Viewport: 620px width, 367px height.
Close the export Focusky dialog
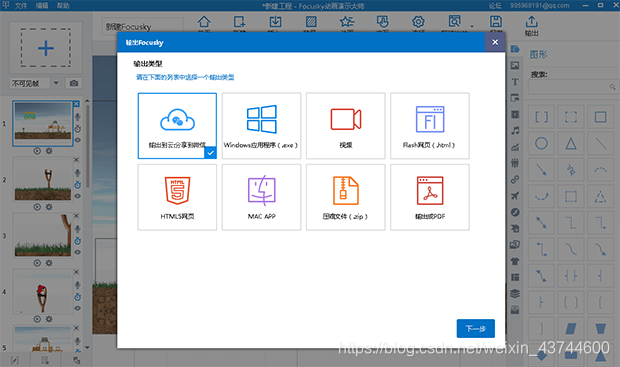[x=495, y=42]
